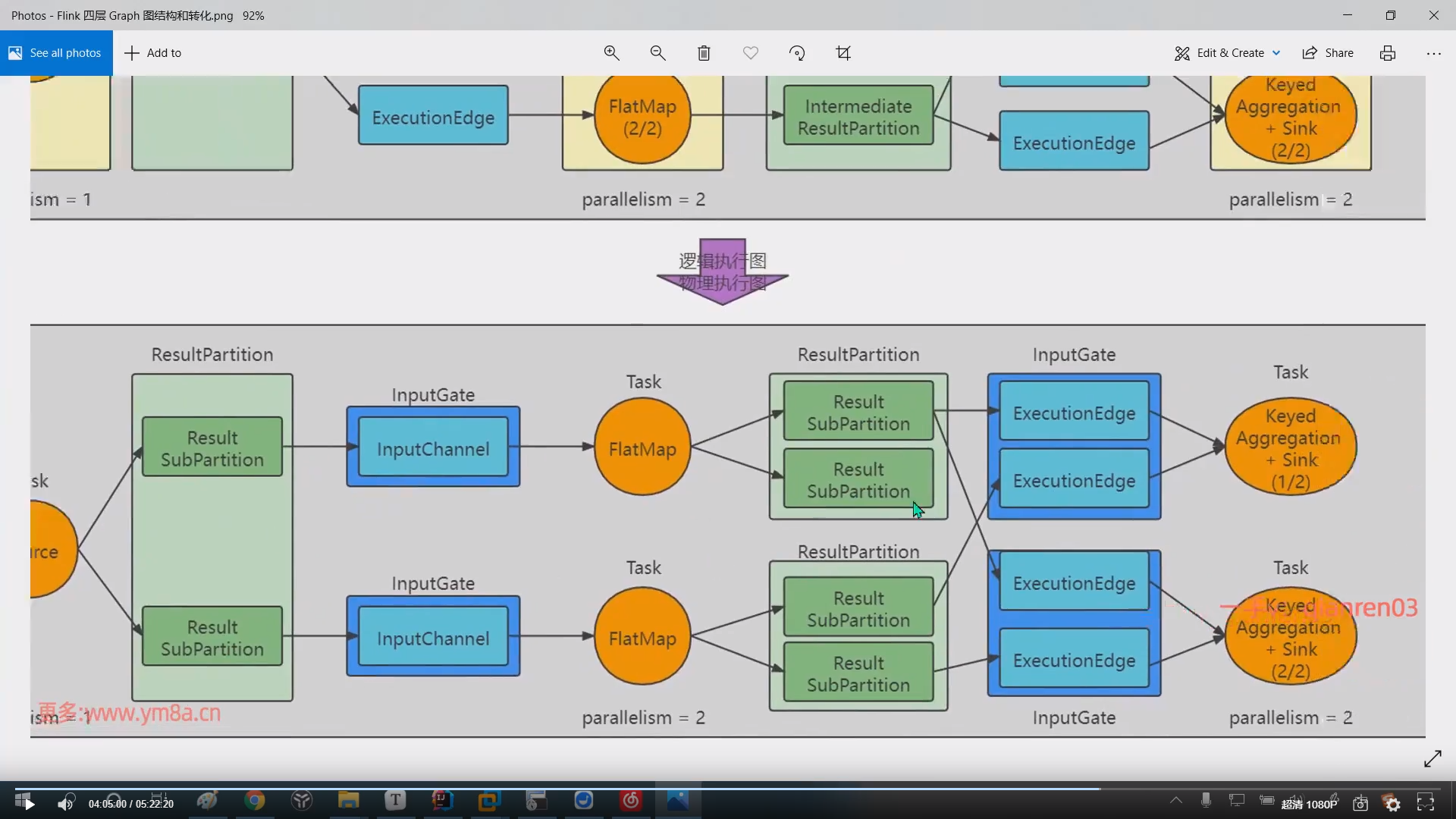Delete the photo with trash icon
The image size is (1456, 819).
pyautogui.click(x=704, y=53)
